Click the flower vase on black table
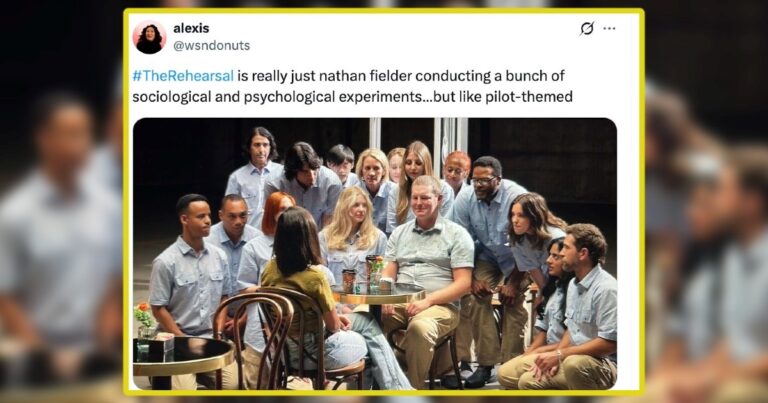 [x=146, y=321]
